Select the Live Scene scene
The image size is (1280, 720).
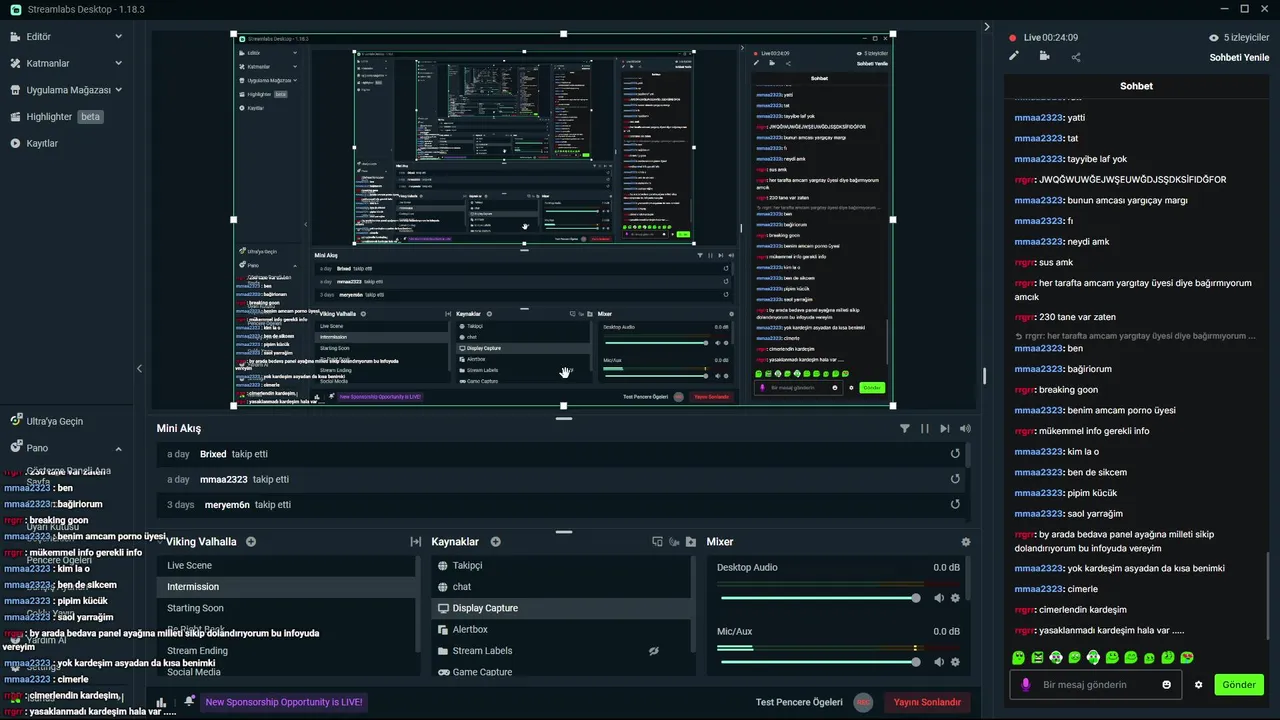286,566
